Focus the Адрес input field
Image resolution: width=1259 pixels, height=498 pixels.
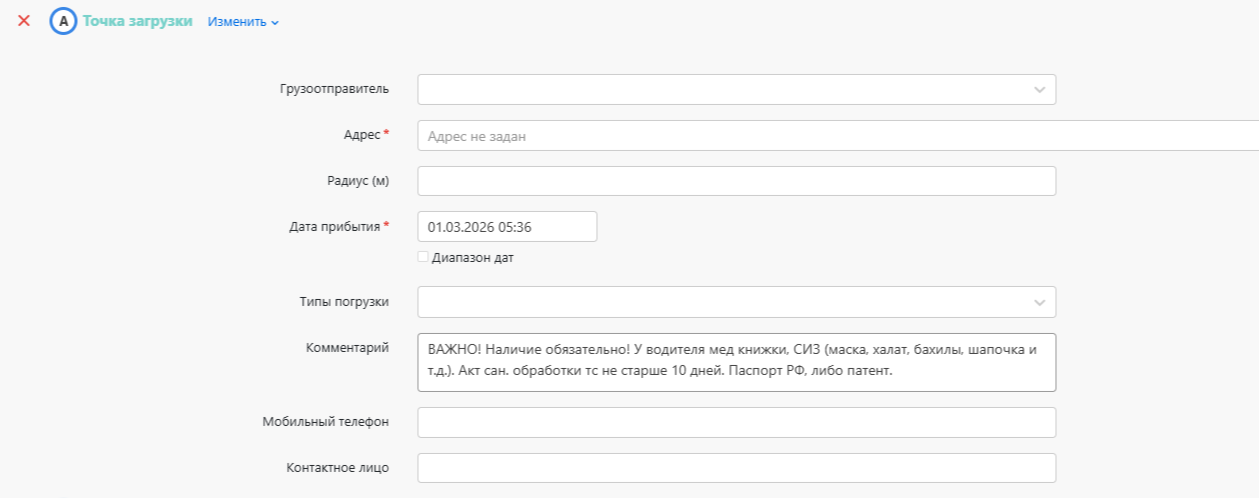(x=838, y=136)
